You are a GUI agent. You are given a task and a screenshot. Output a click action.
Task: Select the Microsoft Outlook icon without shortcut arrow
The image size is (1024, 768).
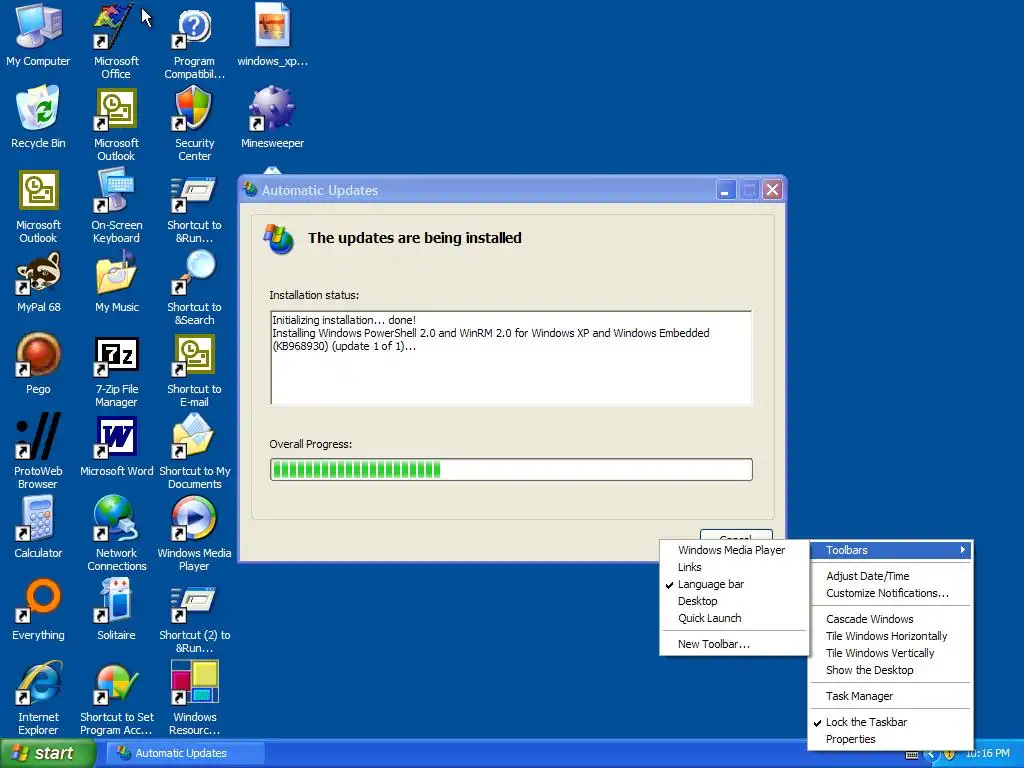39,191
